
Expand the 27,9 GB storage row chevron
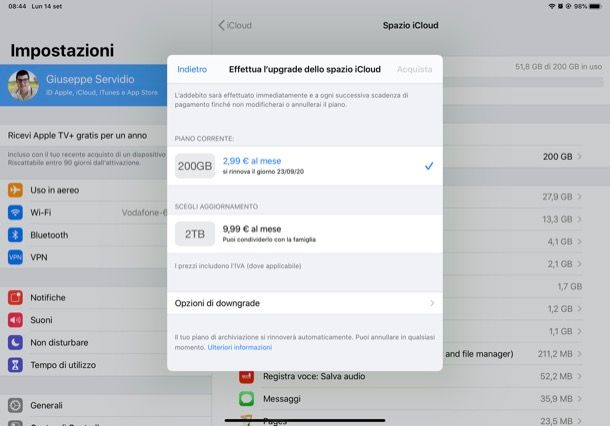click(579, 197)
